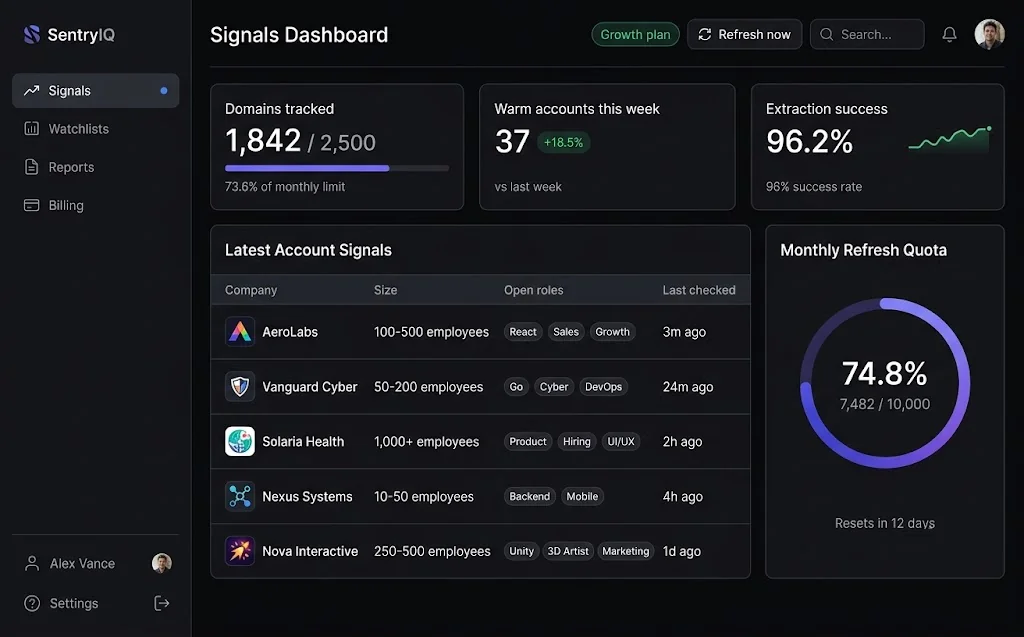The width and height of the screenshot is (1024, 637).
Task: Open the Reports sidebar item
Action: click(x=95, y=167)
